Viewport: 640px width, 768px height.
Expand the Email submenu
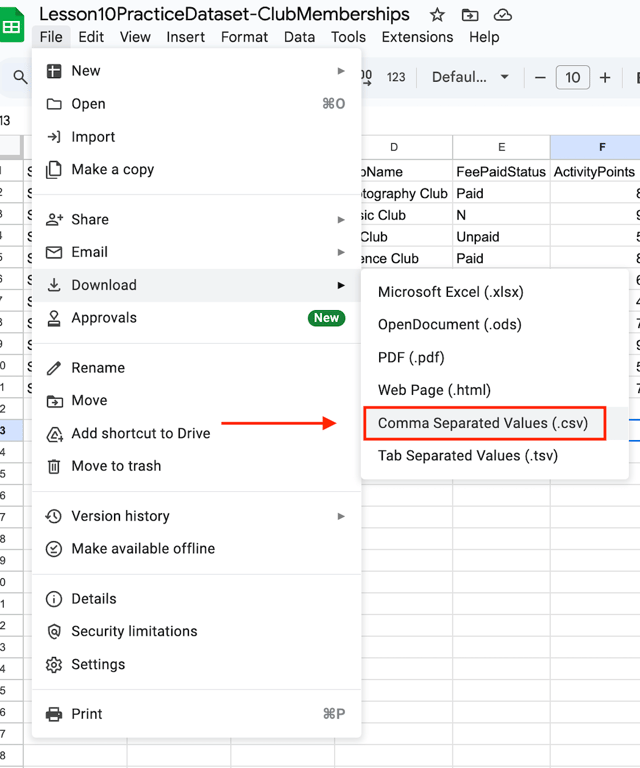(196, 252)
